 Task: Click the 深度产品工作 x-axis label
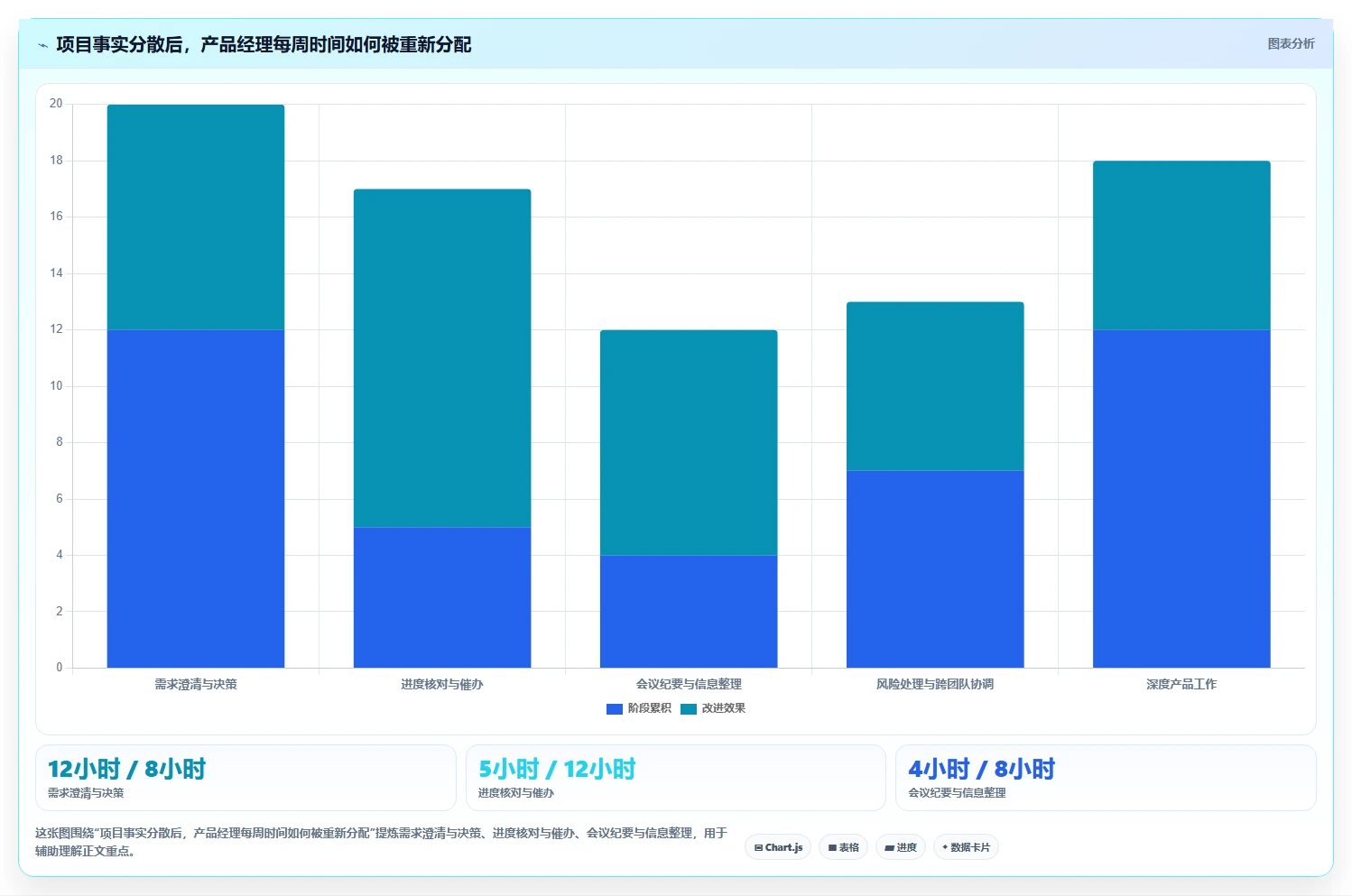1181,685
